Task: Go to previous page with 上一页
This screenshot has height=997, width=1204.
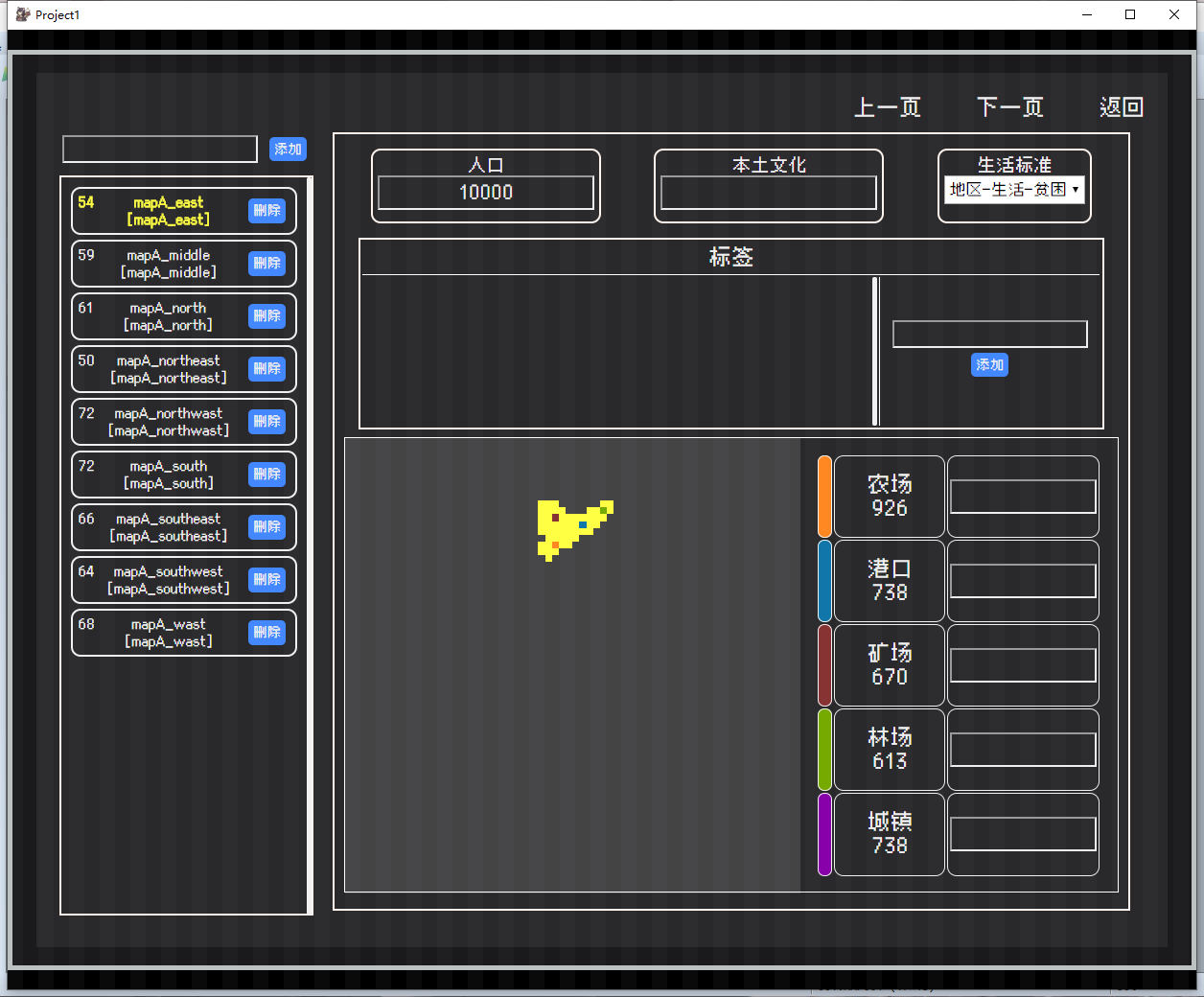Action: pyautogui.click(x=888, y=107)
